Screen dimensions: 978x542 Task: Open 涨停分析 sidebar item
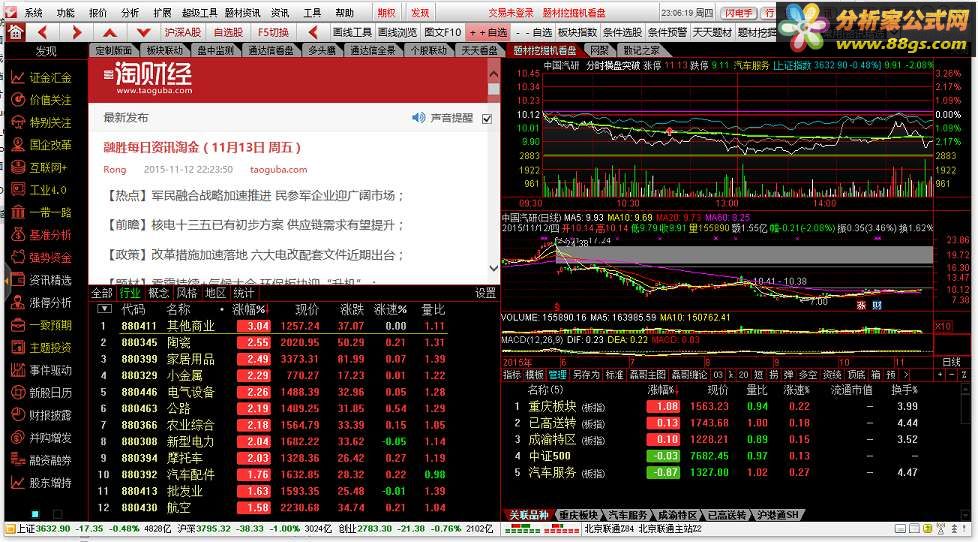42,302
